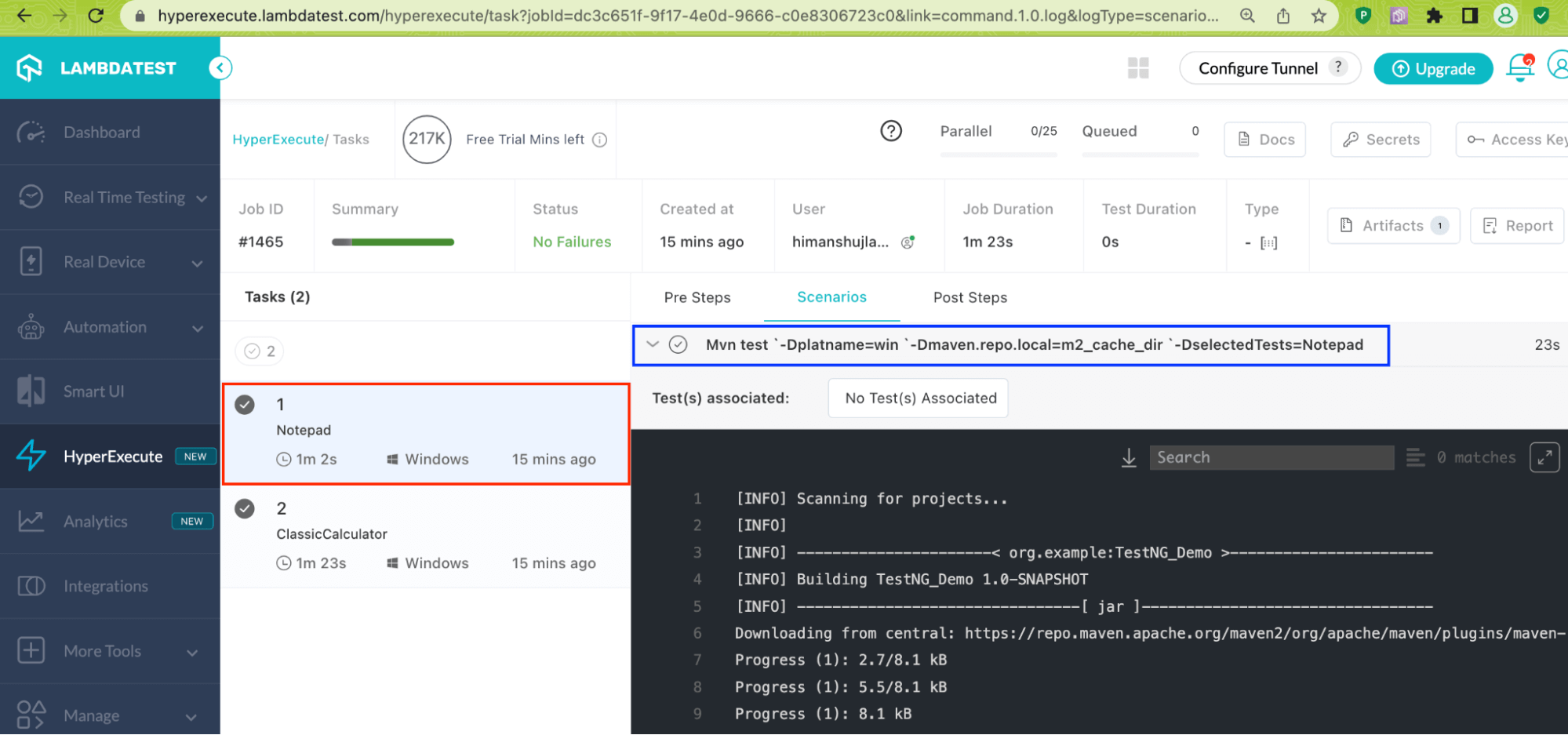
Task: Click the help question mark icon
Action: click(891, 131)
